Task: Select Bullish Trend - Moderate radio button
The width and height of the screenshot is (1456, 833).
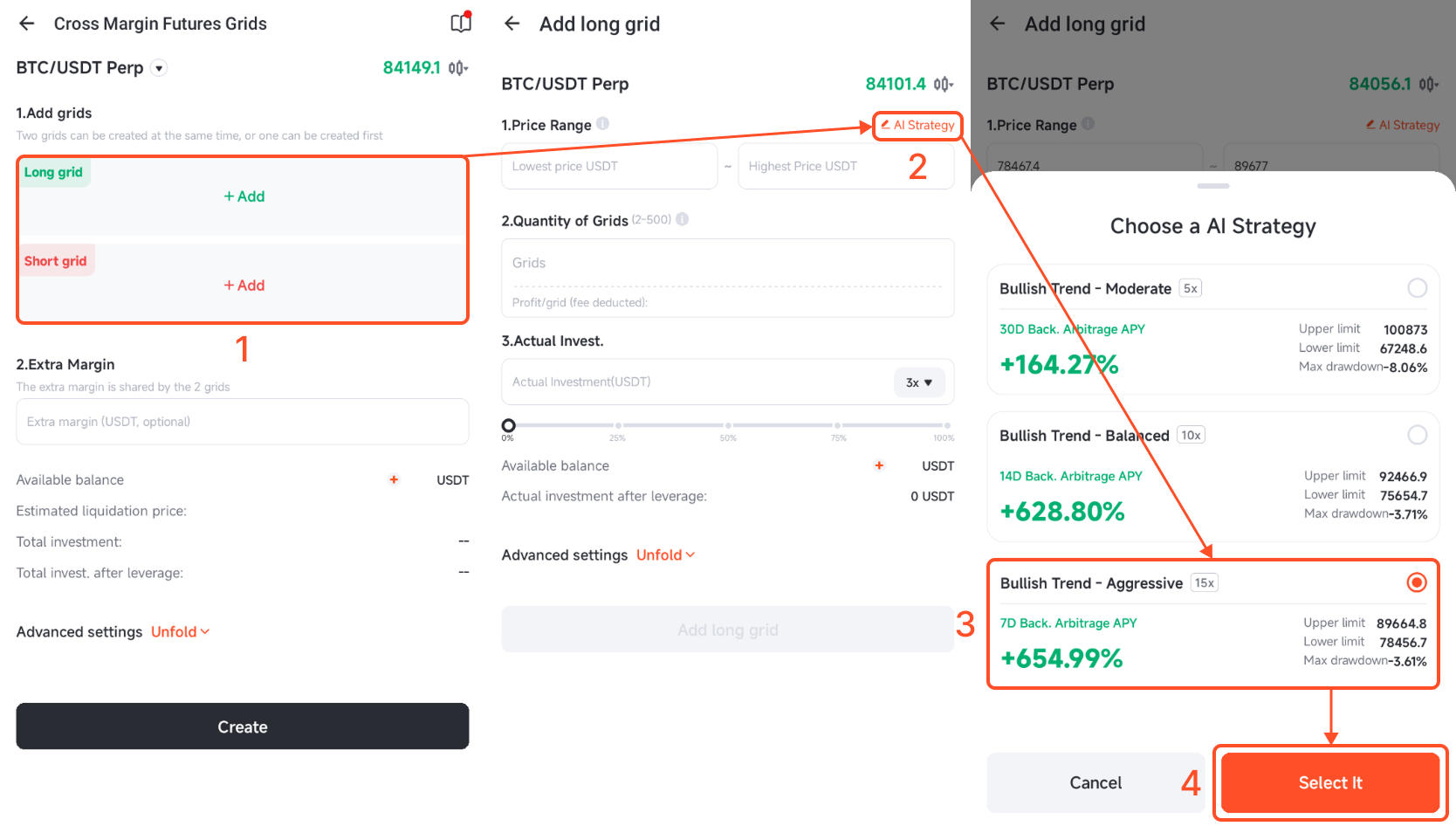Action: (x=1418, y=287)
